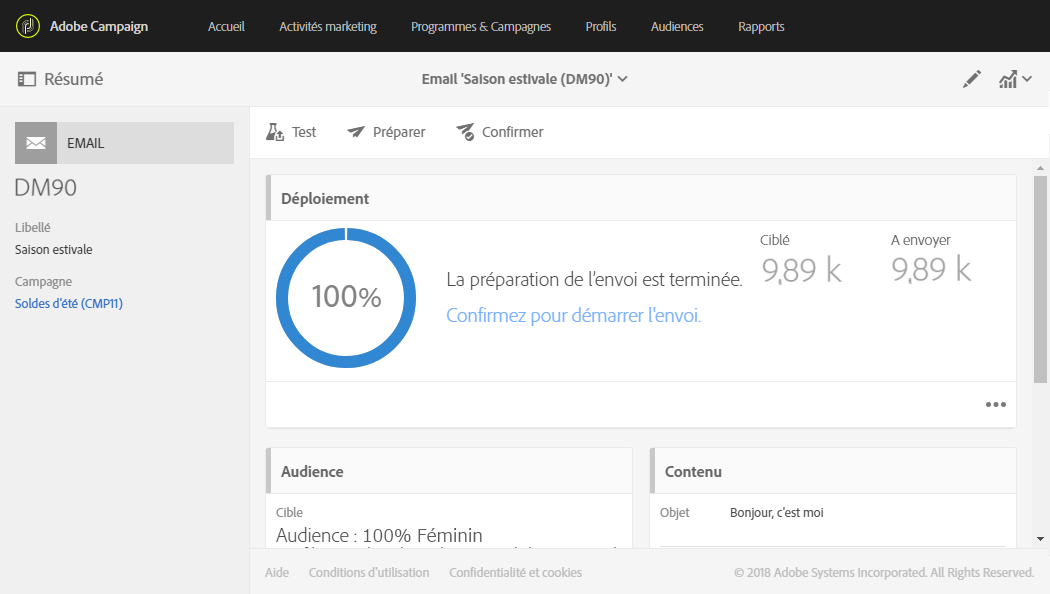Click the Confirmer send icon

465,132
